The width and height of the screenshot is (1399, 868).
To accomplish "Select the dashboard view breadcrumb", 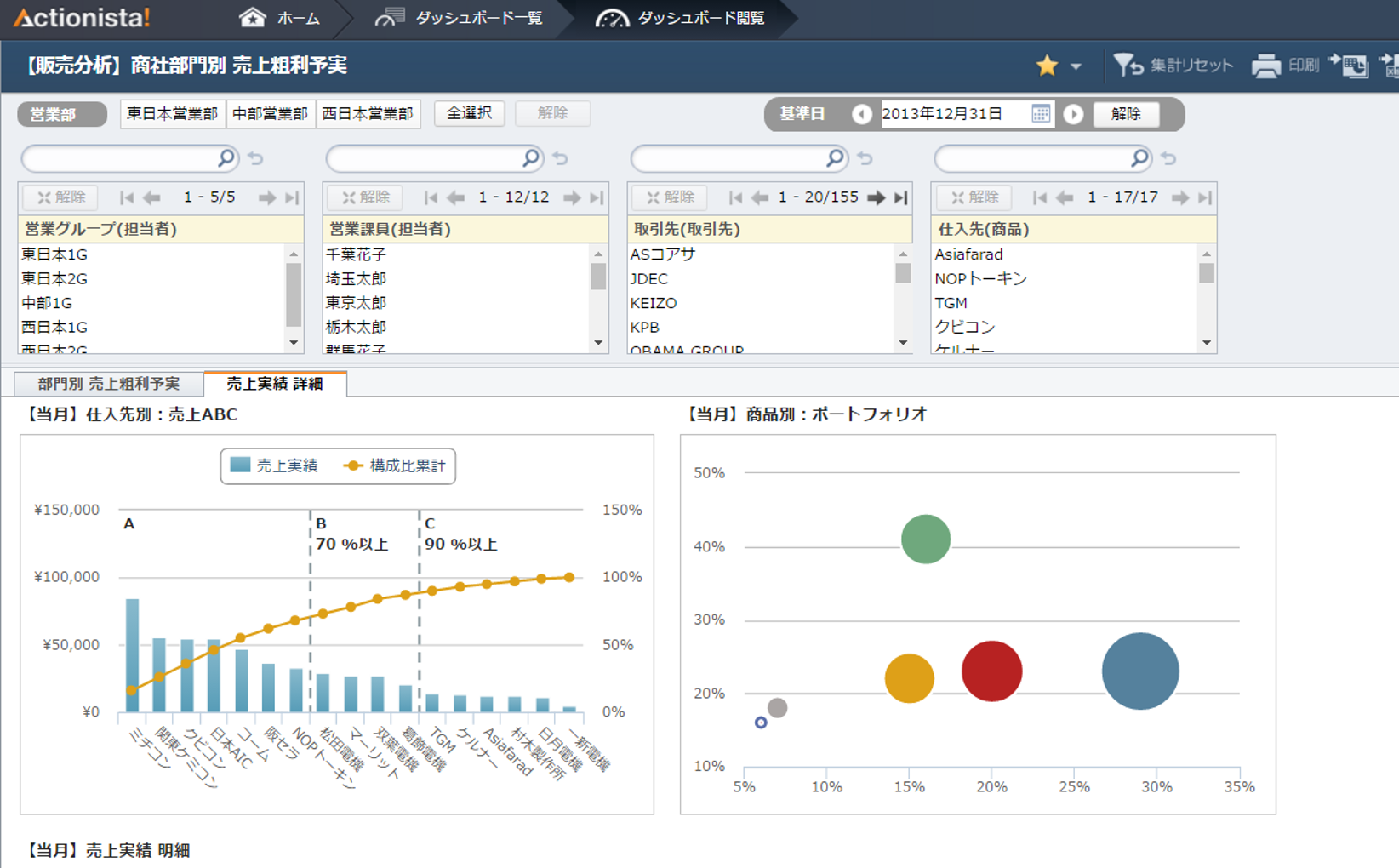I will tap(680, 18).
